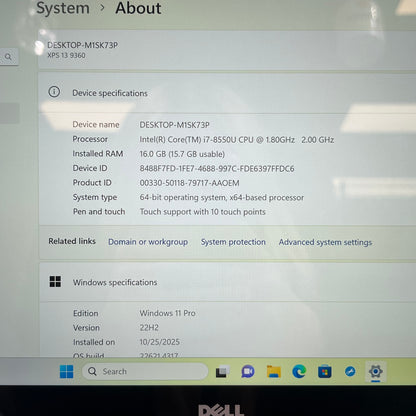Screen dimensions: 416x416
Task: Open Microsoft Store from the taskbar
Action: pyautogui.click(x=324, y=371)
